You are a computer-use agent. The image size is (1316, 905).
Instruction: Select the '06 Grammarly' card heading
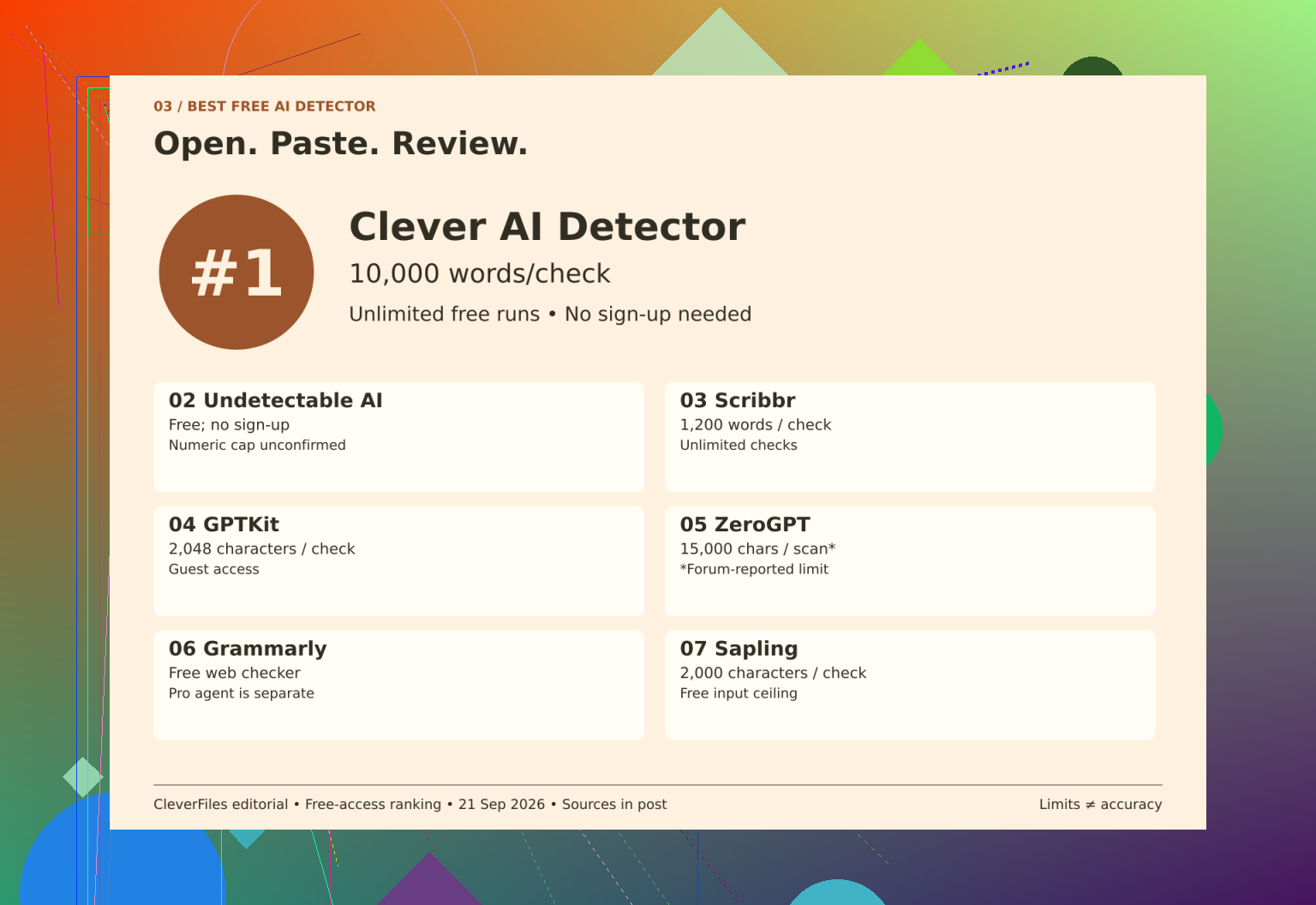(x=248, y=649)
